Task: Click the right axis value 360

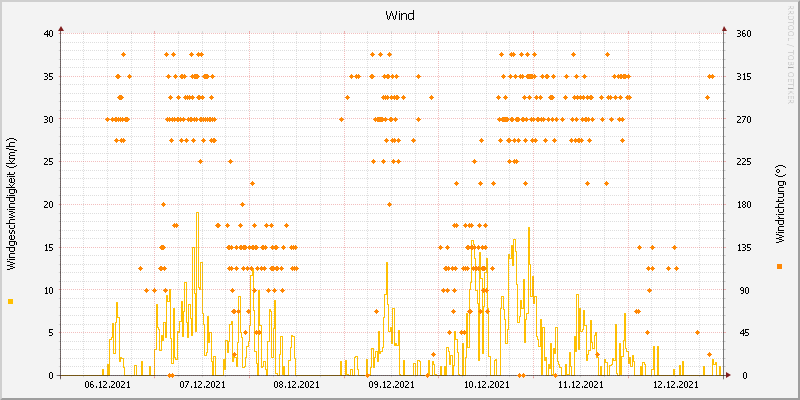Action: (745, 34)
